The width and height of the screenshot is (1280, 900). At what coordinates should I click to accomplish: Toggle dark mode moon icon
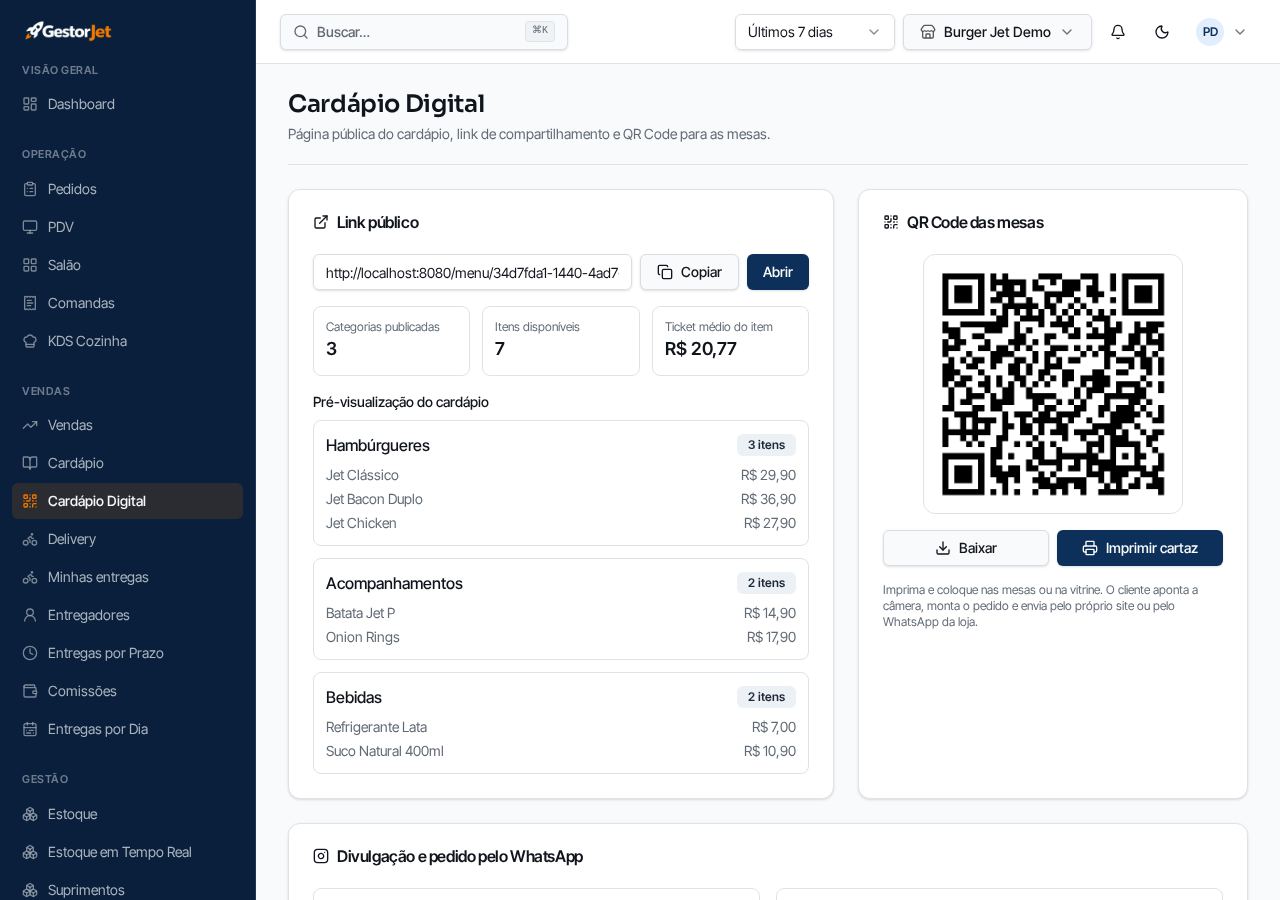tap(1162, 32)
